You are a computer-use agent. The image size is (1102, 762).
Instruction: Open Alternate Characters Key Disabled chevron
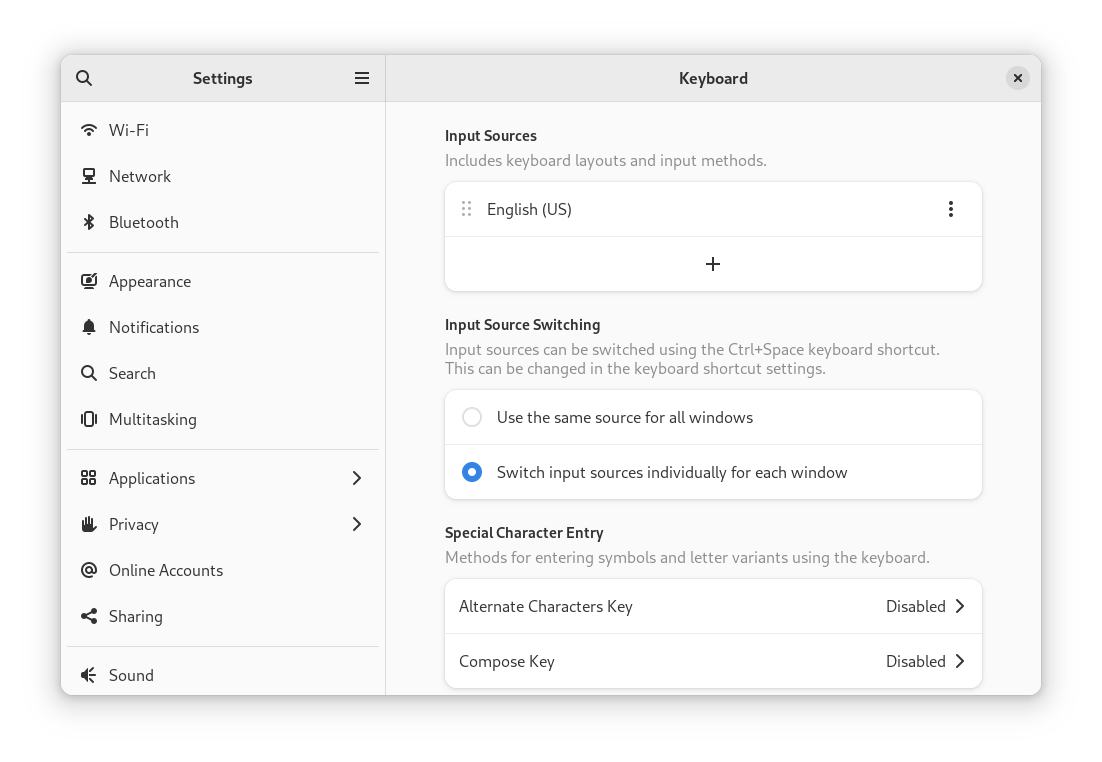point(960,606)
